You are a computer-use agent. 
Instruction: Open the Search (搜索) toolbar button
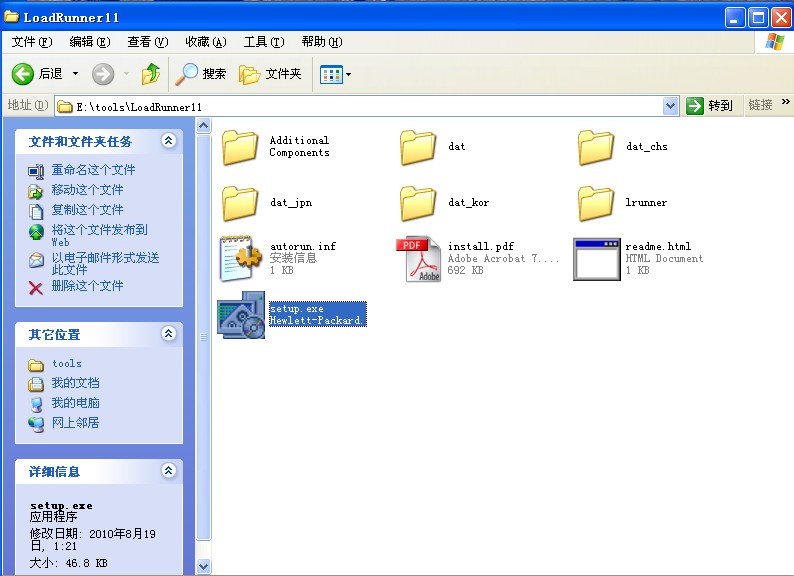click(201, 74)
